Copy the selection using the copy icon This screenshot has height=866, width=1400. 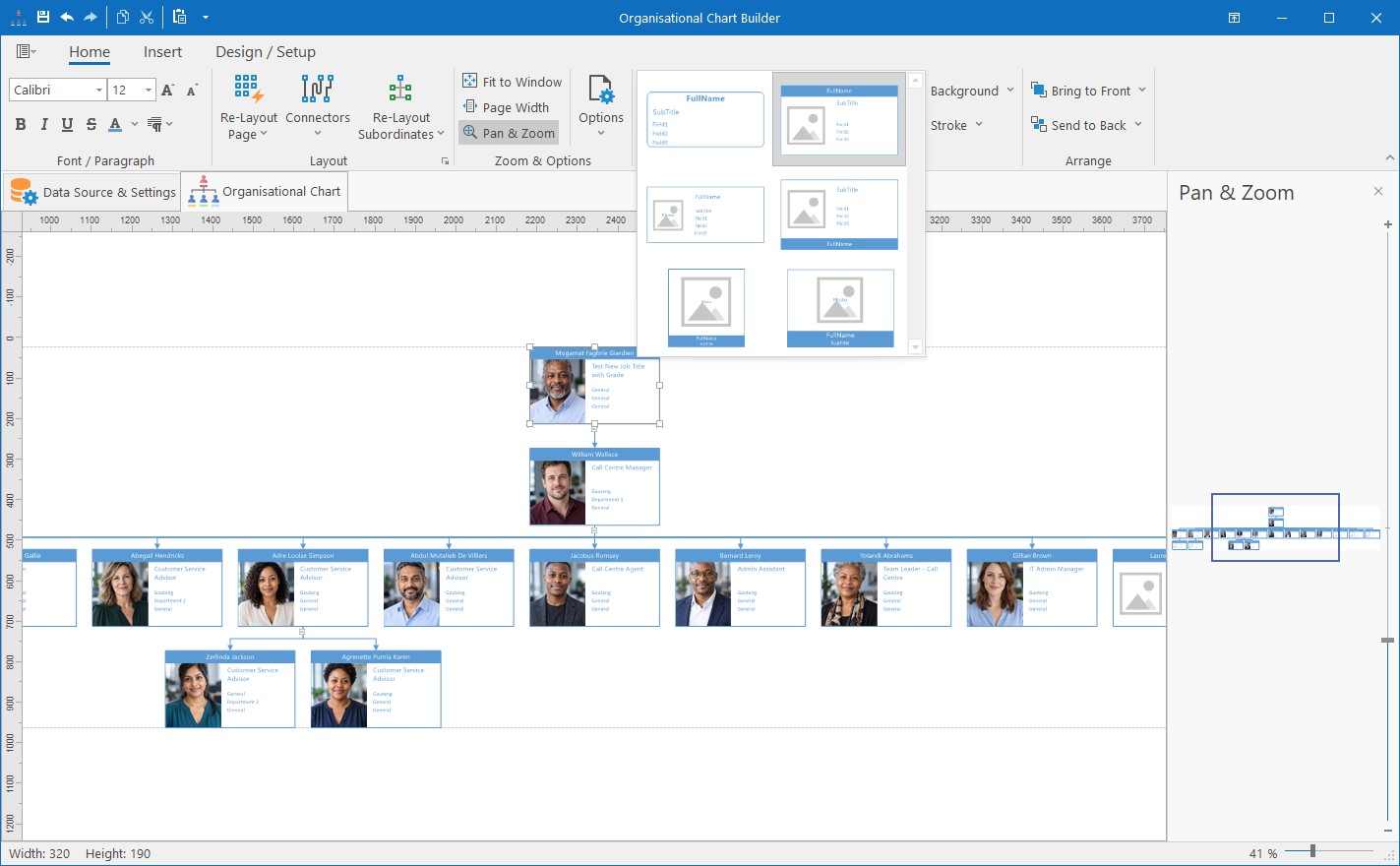[123, 17]
